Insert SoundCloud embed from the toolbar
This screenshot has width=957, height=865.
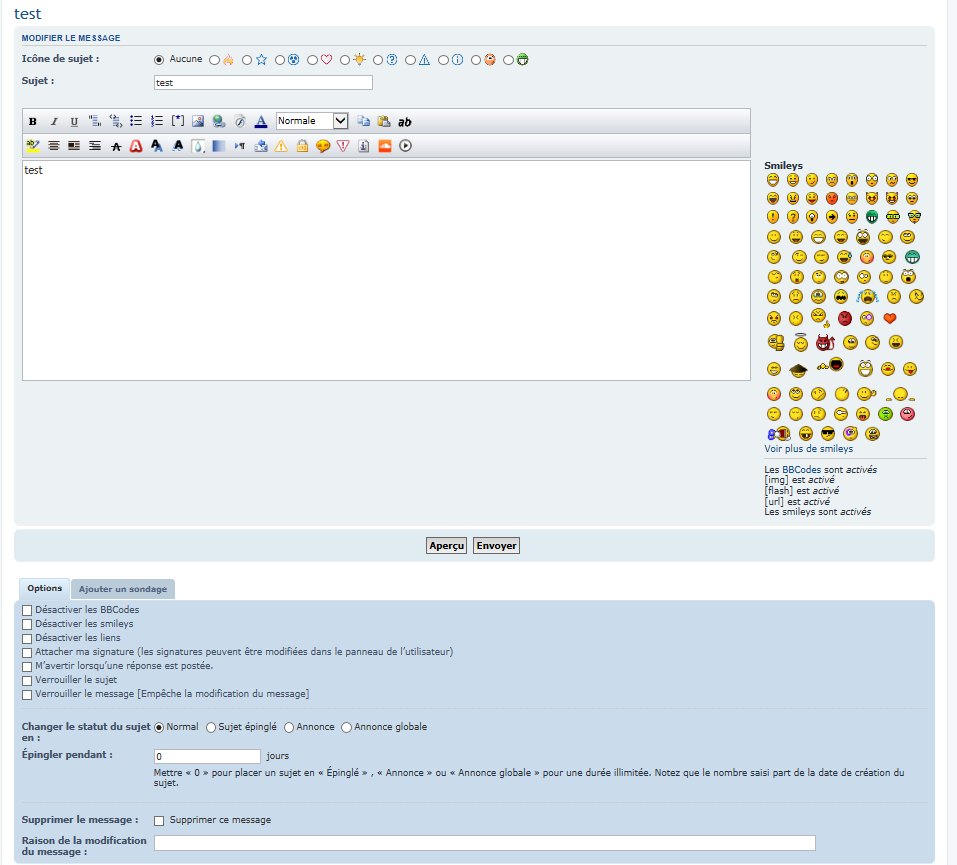click(x=385, y=146)
